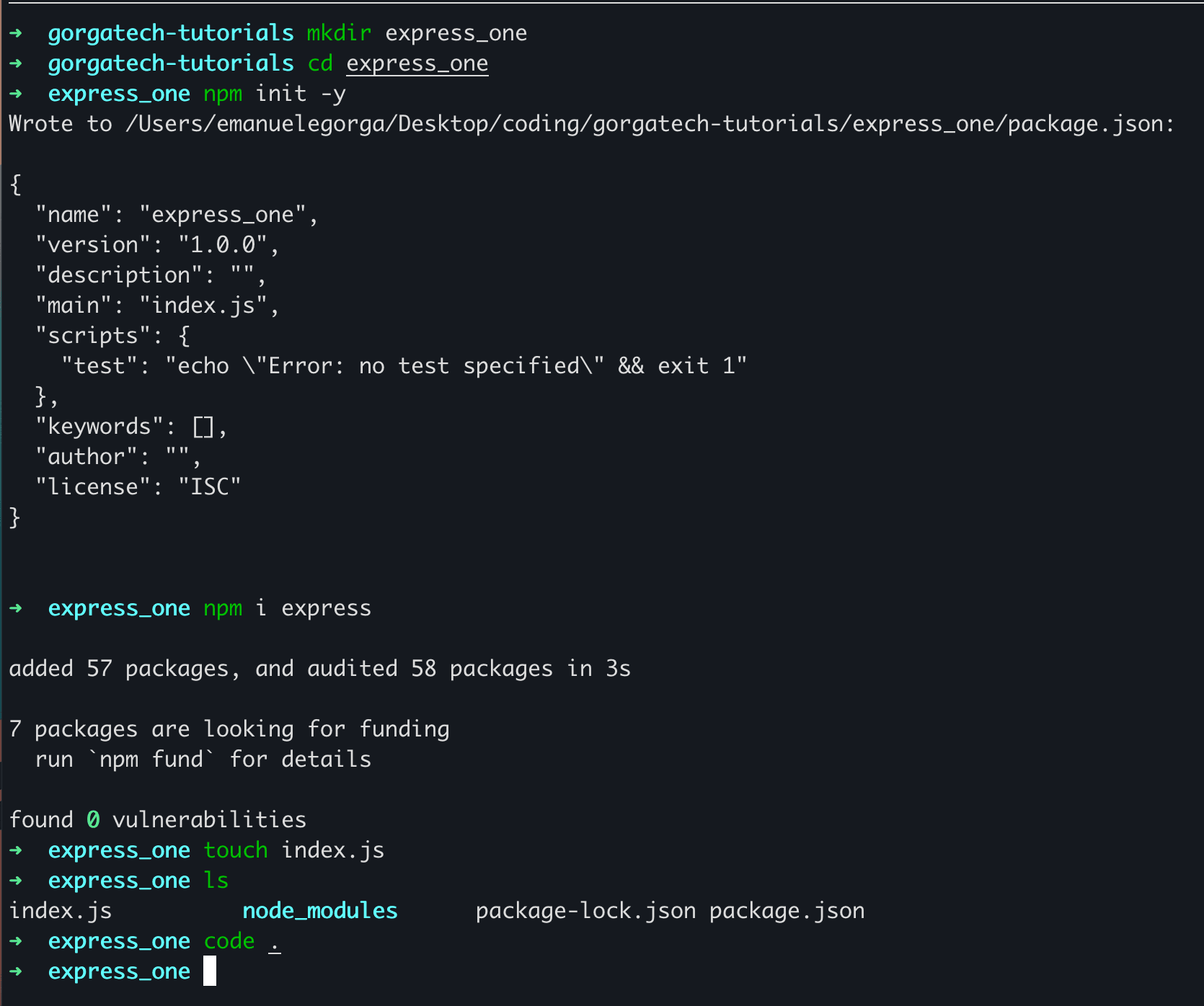Click the prompt arrow before npm i express
The height and width of the screenshot is (1006, 1204).
(16, 608)
